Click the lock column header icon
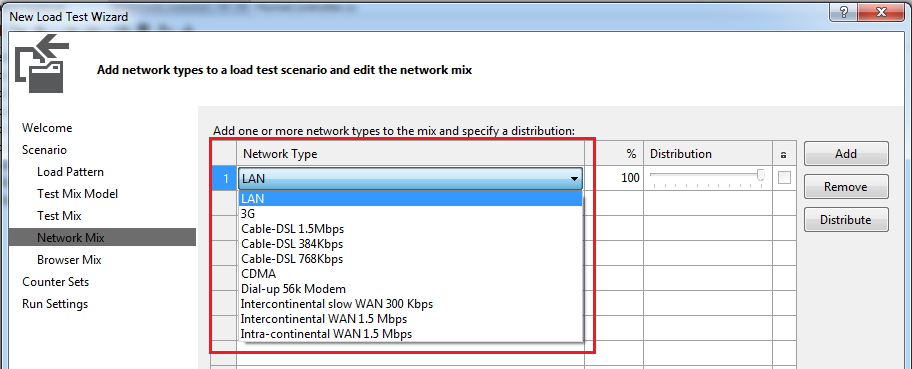 coord(783,154)
